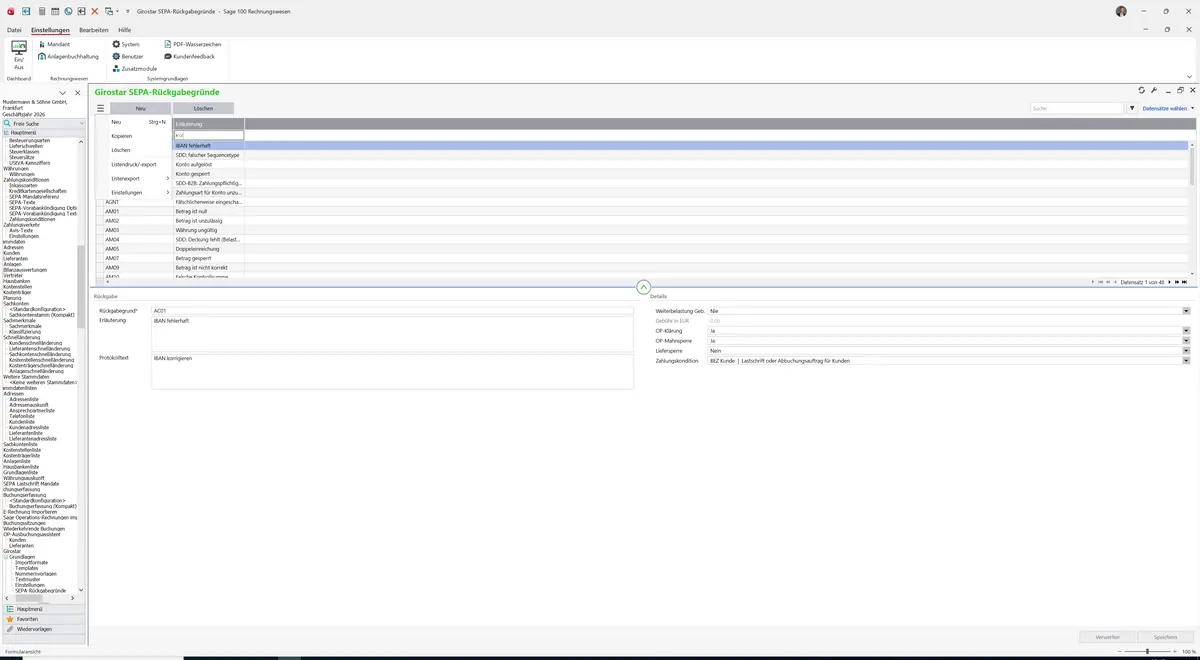This screenshot has height=660, width=1200.
Task: Click the Verwerfen button
Action: click(1107, 637)
